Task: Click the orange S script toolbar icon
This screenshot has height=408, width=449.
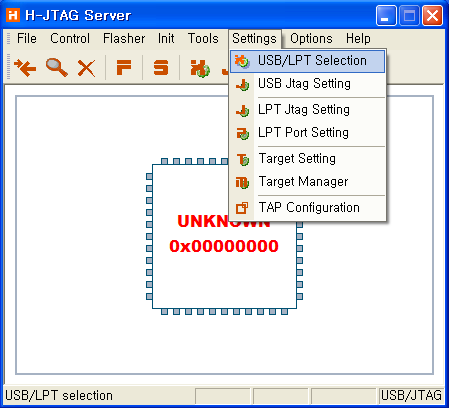Action: tap(161, 68)
